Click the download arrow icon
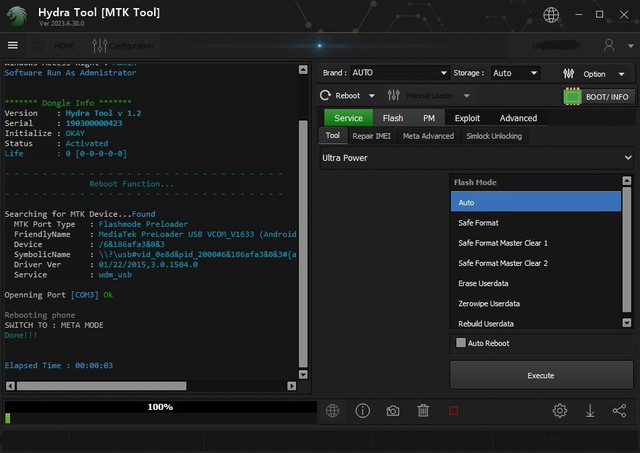 [590, 411]
